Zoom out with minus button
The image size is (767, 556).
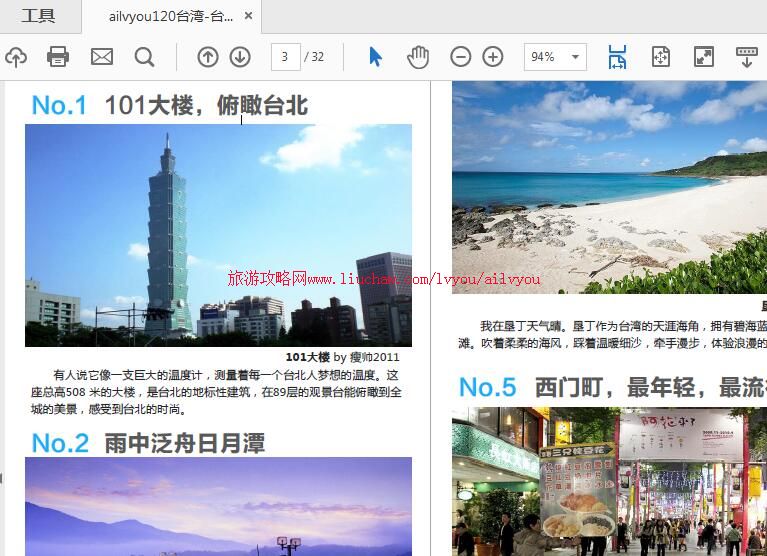pyautogui.click(x=460, y=57)
